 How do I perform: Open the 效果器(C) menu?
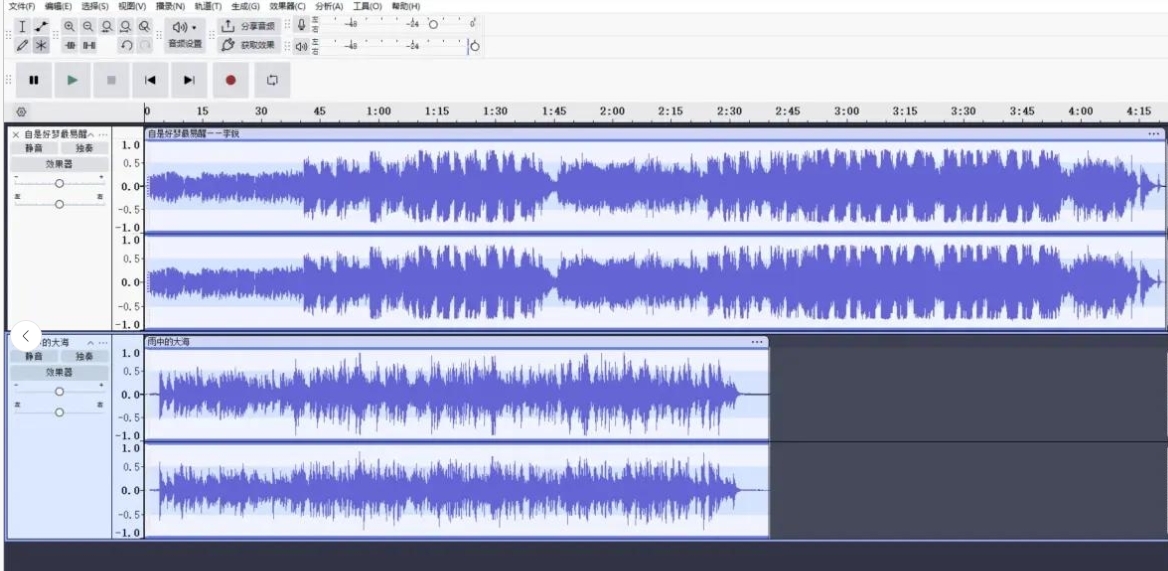pos(288,6)
